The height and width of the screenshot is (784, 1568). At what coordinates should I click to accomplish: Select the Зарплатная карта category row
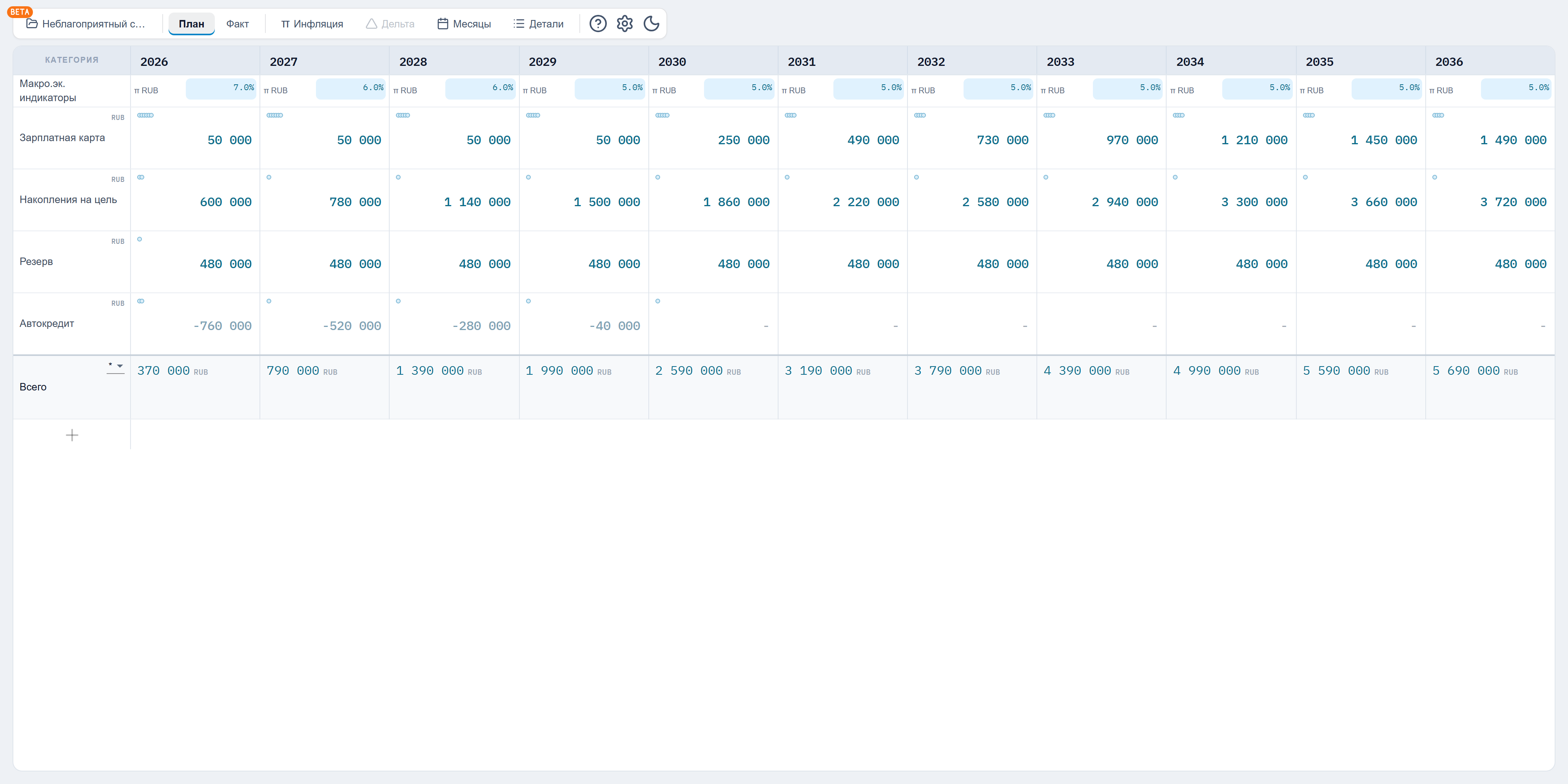click(x=62, y=138)
